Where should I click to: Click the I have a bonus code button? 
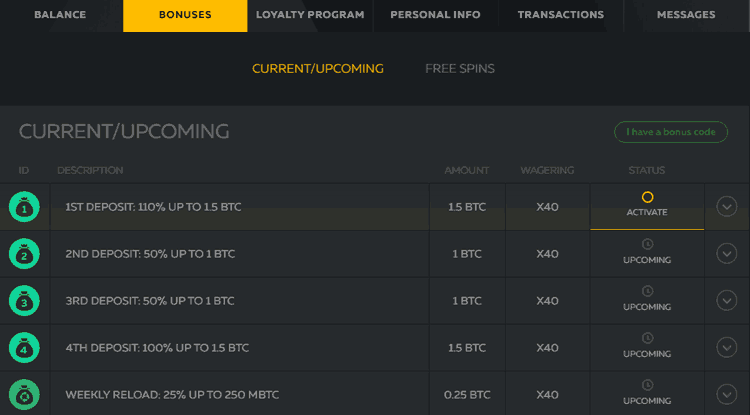click(671, 132)
